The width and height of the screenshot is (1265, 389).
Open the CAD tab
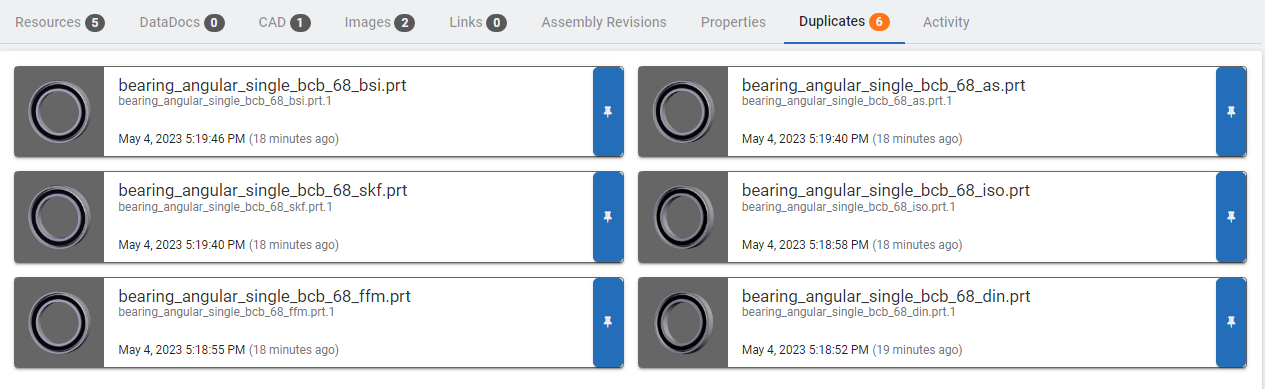coord(284,22)
